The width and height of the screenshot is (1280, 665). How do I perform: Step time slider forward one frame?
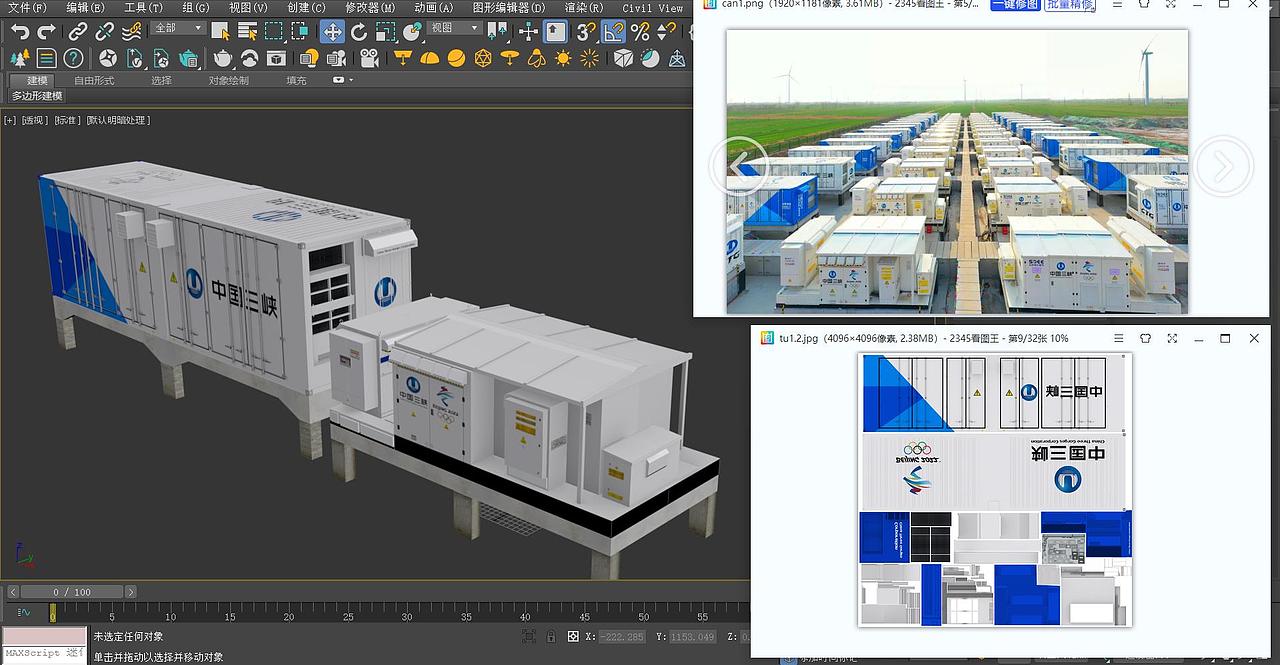point(130,592)
